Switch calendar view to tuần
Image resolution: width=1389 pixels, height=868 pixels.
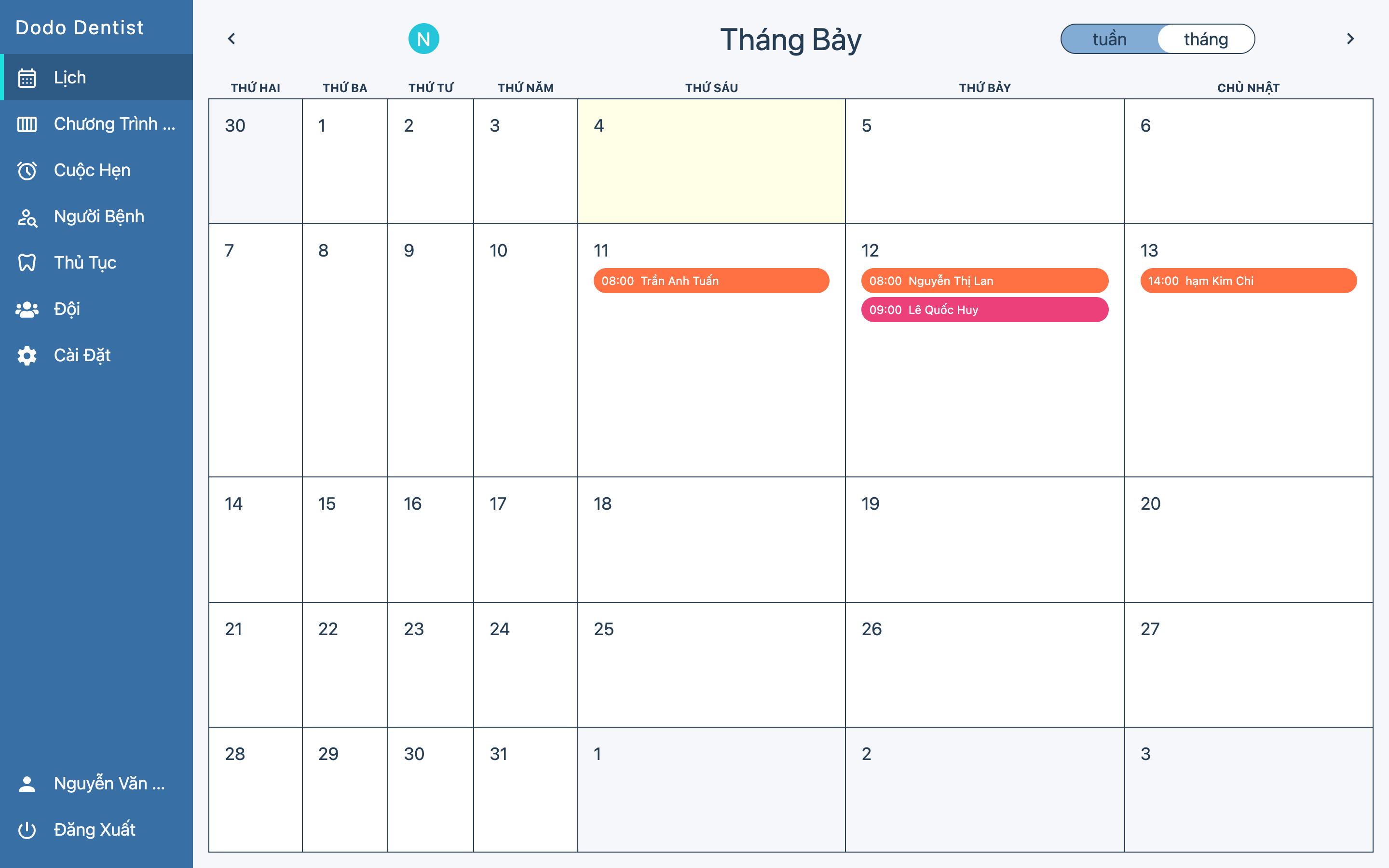[x=1109, y=39]
